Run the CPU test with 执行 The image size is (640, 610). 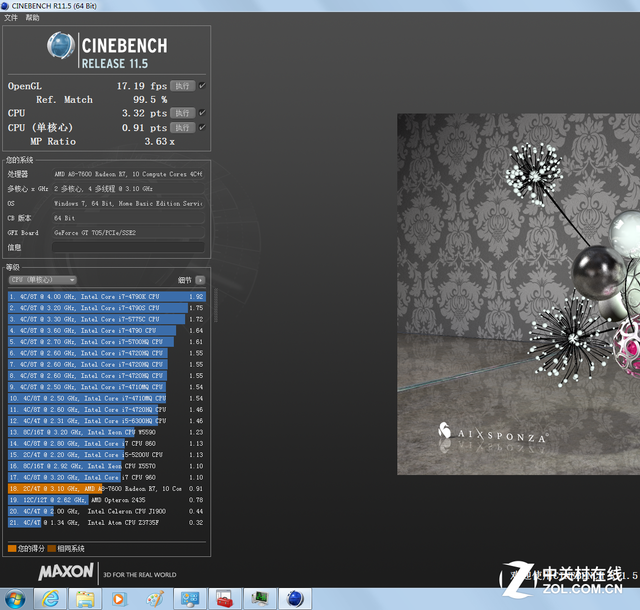pyautogui.click(x=182, y=113)
